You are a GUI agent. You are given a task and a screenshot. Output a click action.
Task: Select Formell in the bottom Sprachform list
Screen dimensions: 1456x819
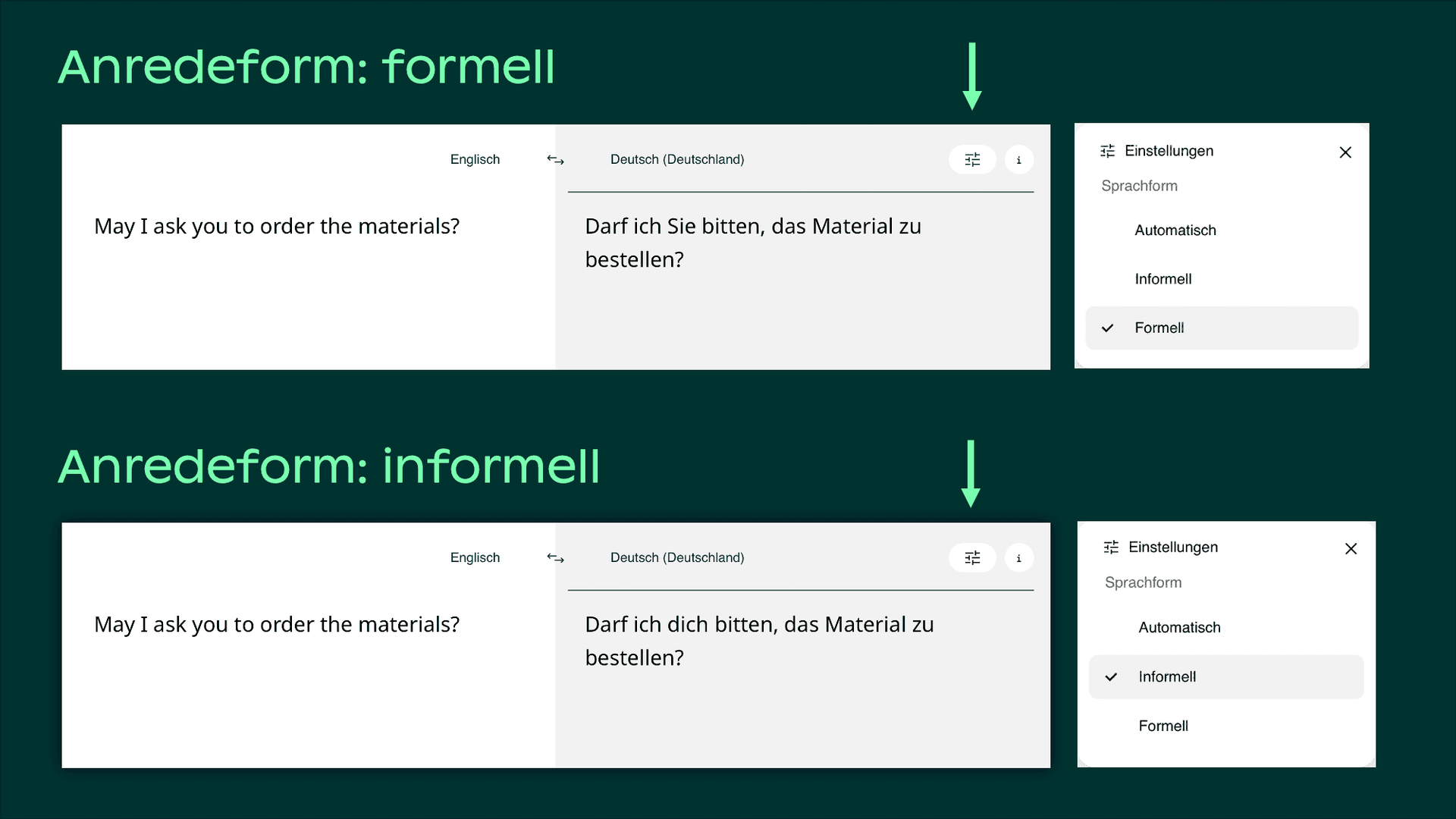coord(1163,726)
